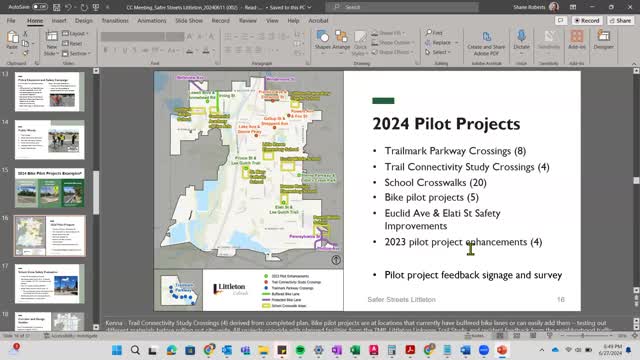The image size is (640, 360).
Task: Click the Windows Start button
Action: 117,350
